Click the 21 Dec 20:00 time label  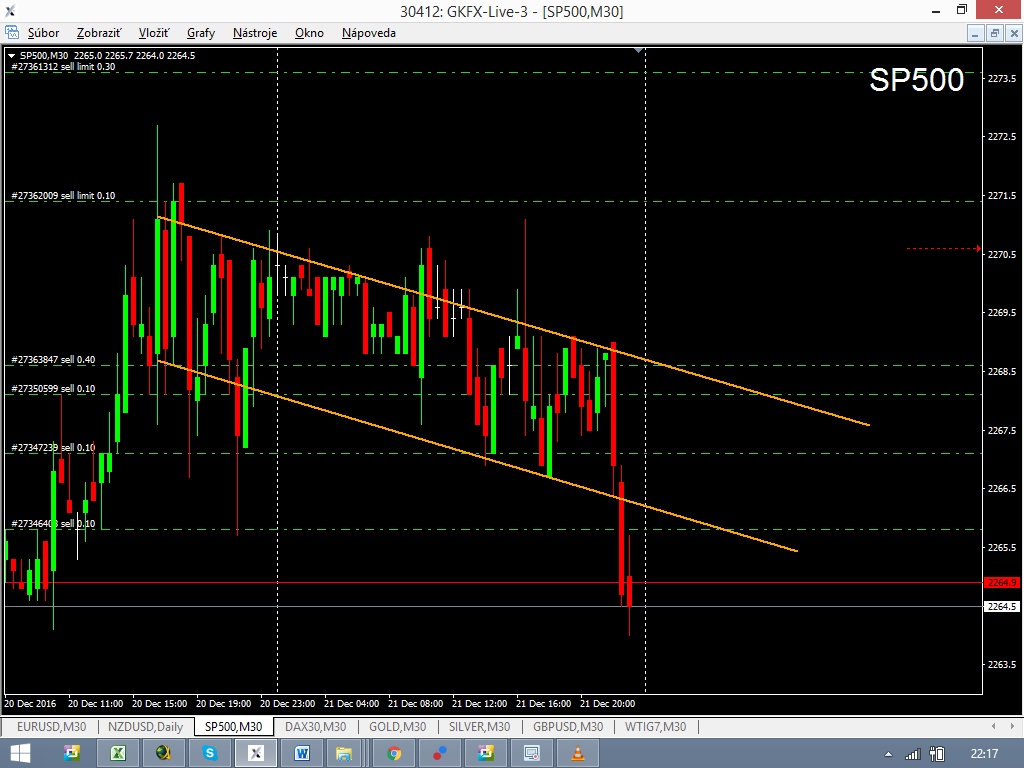coord(607,704)
